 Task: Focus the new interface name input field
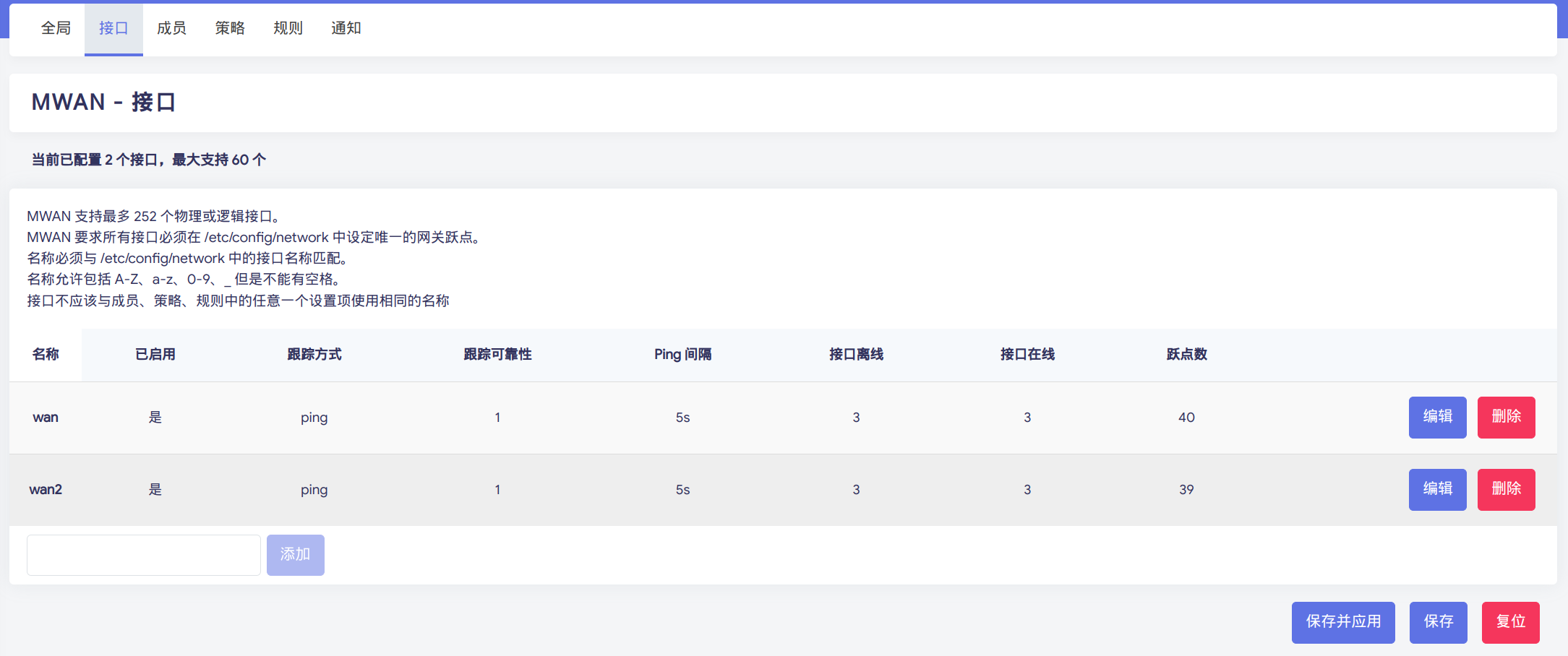[x=144, y=555]
